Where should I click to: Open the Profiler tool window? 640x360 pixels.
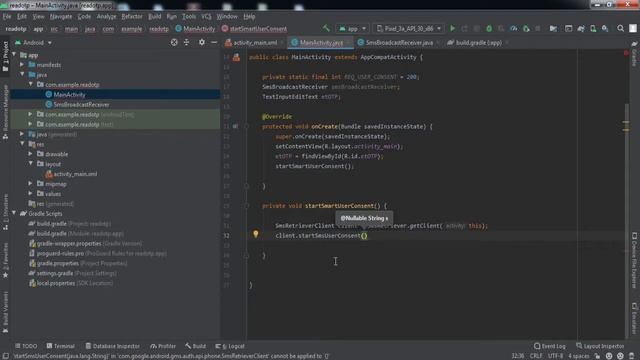(x=162, y=346)
